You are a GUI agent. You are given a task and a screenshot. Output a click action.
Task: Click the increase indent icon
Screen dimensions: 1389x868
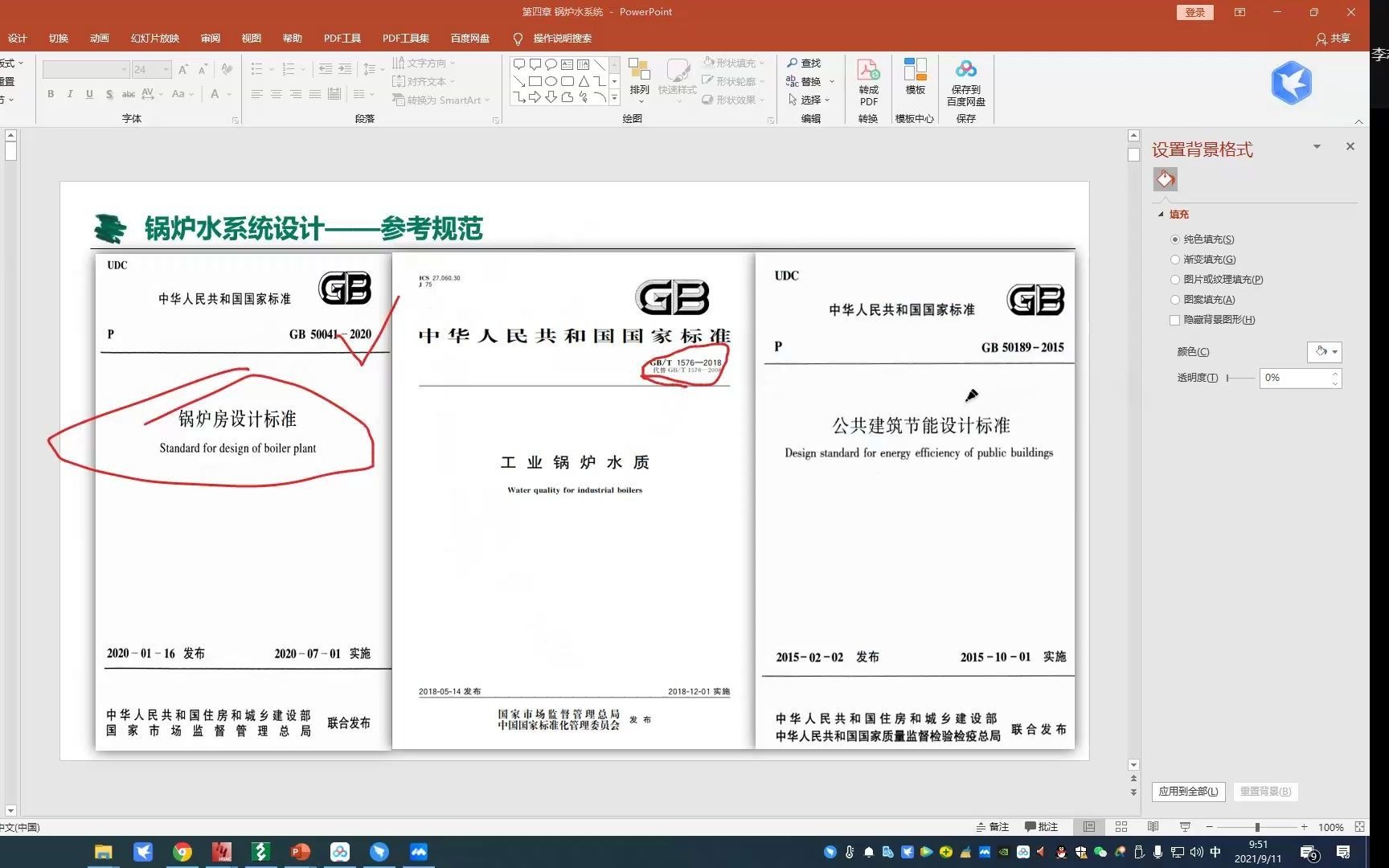pyautogui.click(x=345, y=69)
